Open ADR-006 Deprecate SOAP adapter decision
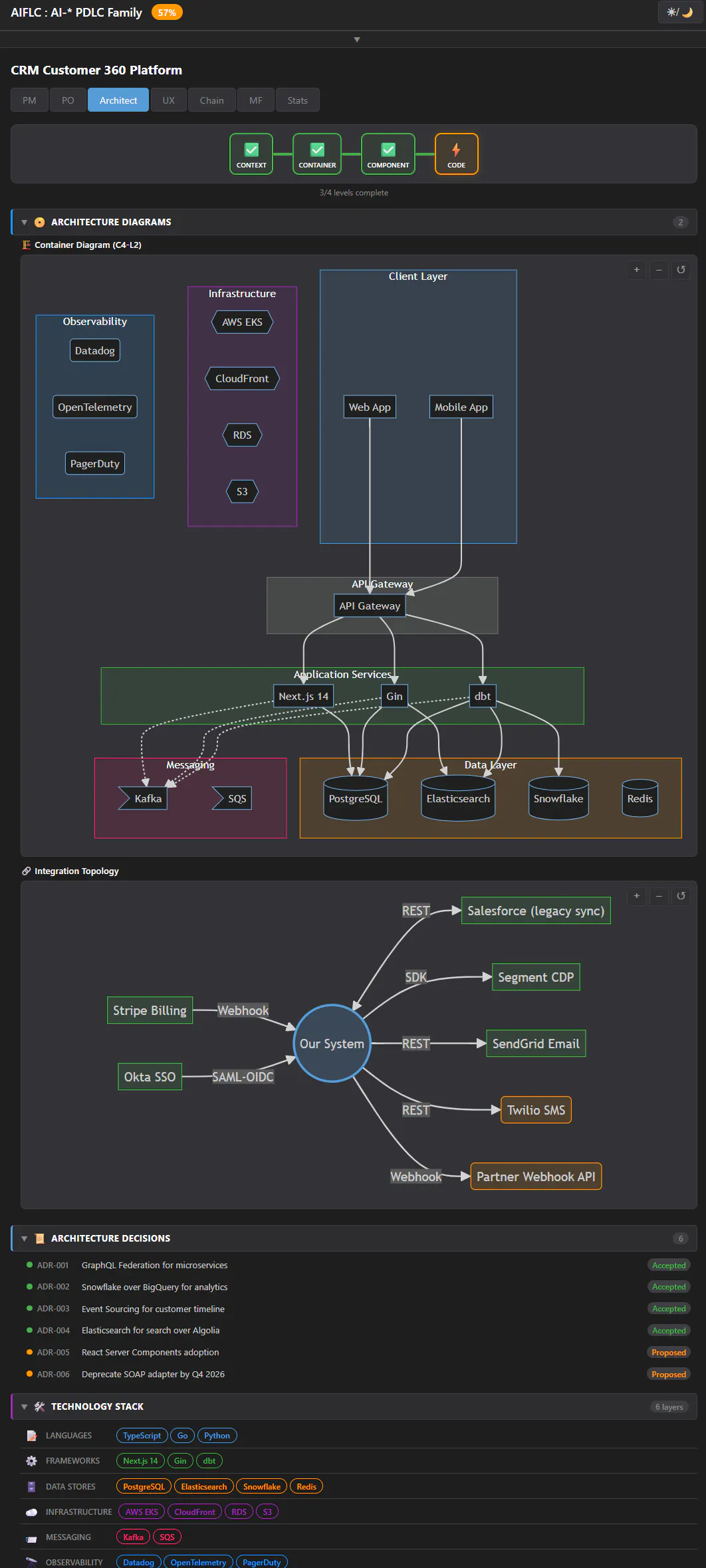Image resolution: width=706 pixels, height=1568 pixels. pyautogui.click(x=358, y=1374)
